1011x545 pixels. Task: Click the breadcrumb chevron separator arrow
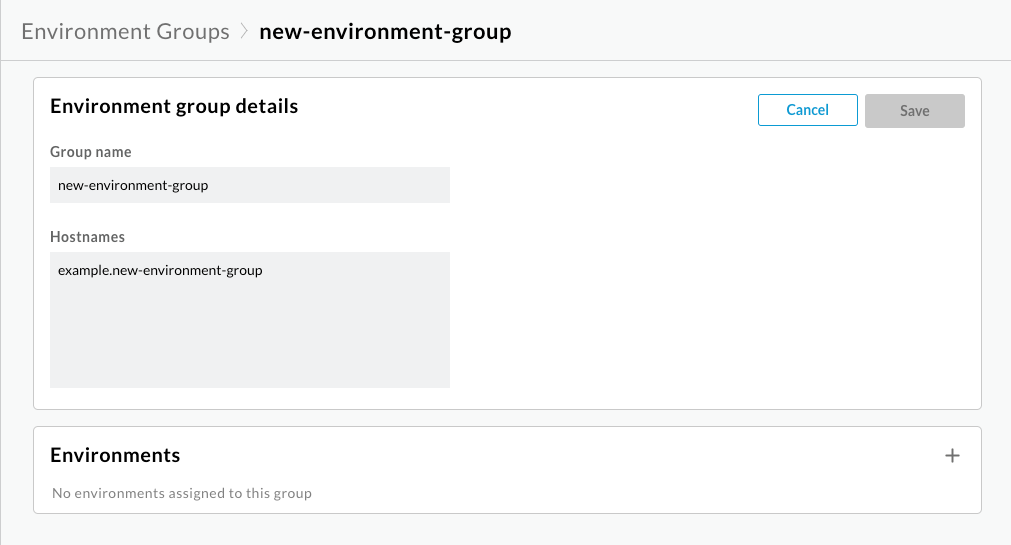tap(244, 32)
